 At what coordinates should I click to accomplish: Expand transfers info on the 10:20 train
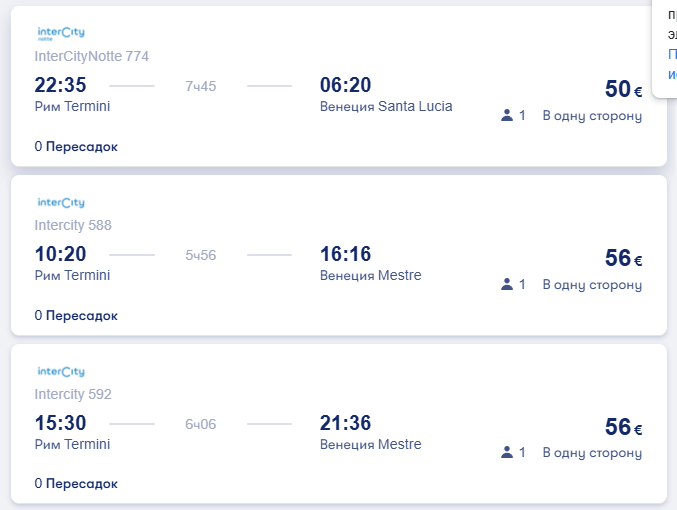(x=76, y=316)
